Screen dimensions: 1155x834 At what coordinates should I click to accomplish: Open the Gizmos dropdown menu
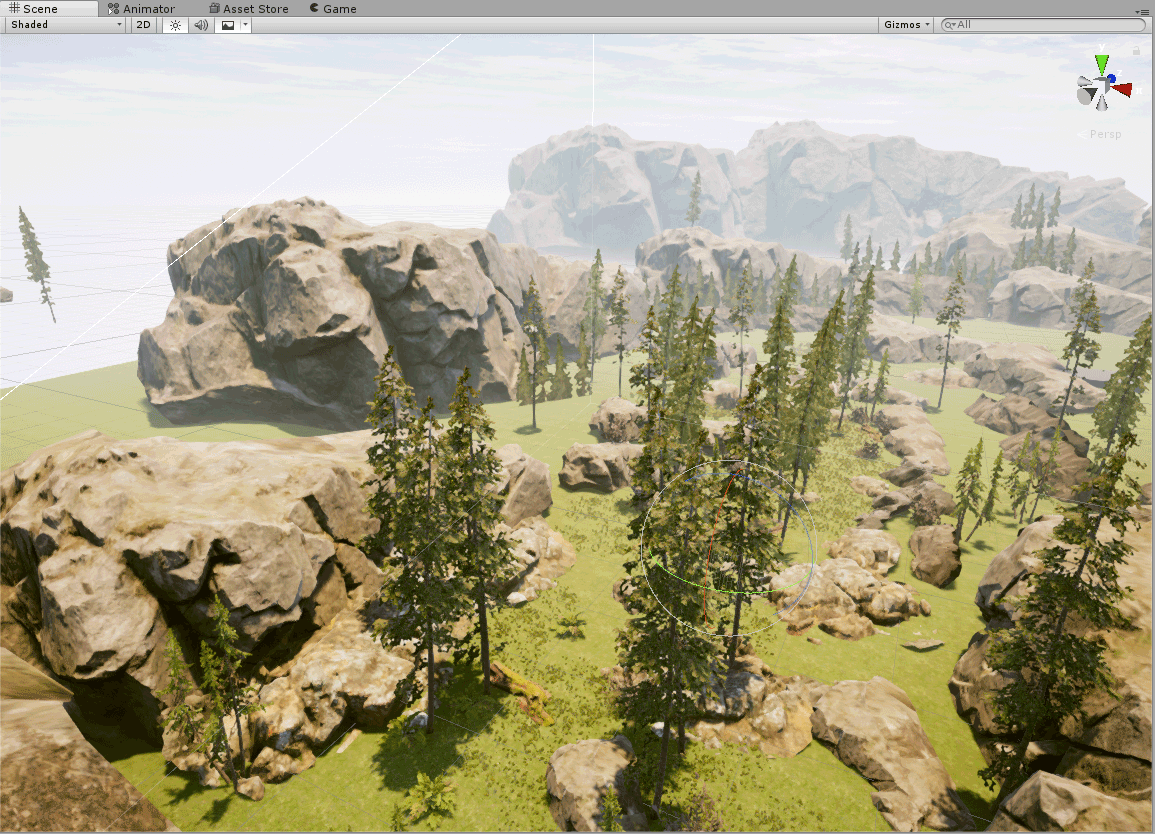tap(906, 25)
